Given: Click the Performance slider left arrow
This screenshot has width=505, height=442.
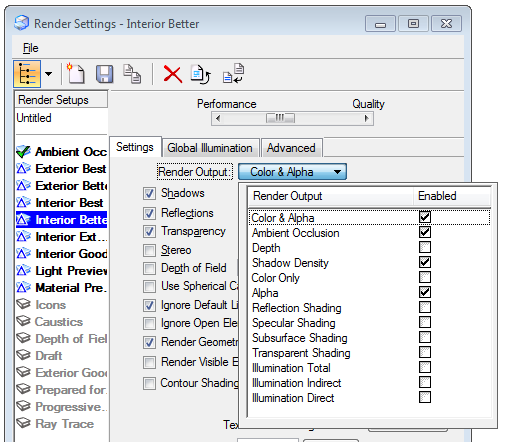Looking at the screenshot, I should [218, 118].
